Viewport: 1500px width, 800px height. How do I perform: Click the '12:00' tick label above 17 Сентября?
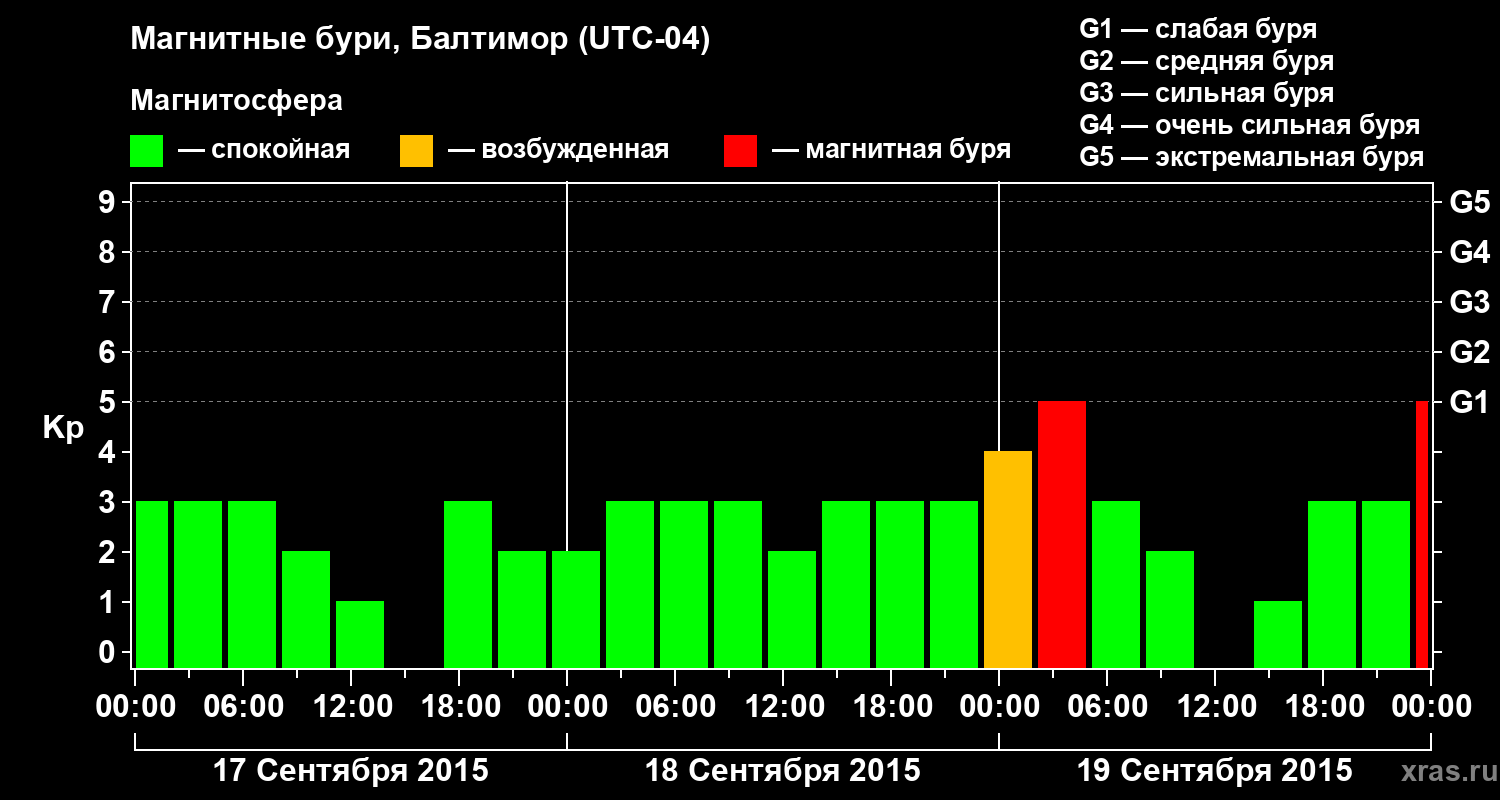pyautogui.click(x=351, y=707)
